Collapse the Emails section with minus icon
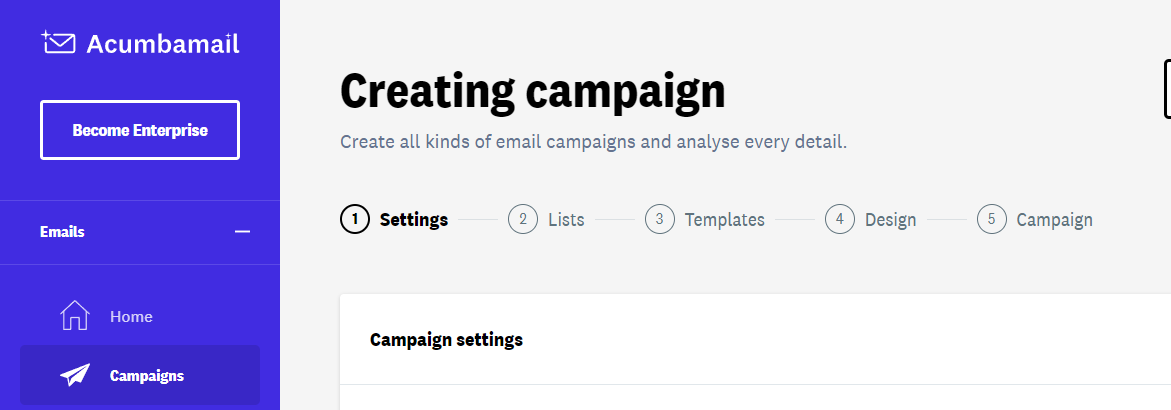The width and height of the screenshot is (1171, 410). click(242, 232)
